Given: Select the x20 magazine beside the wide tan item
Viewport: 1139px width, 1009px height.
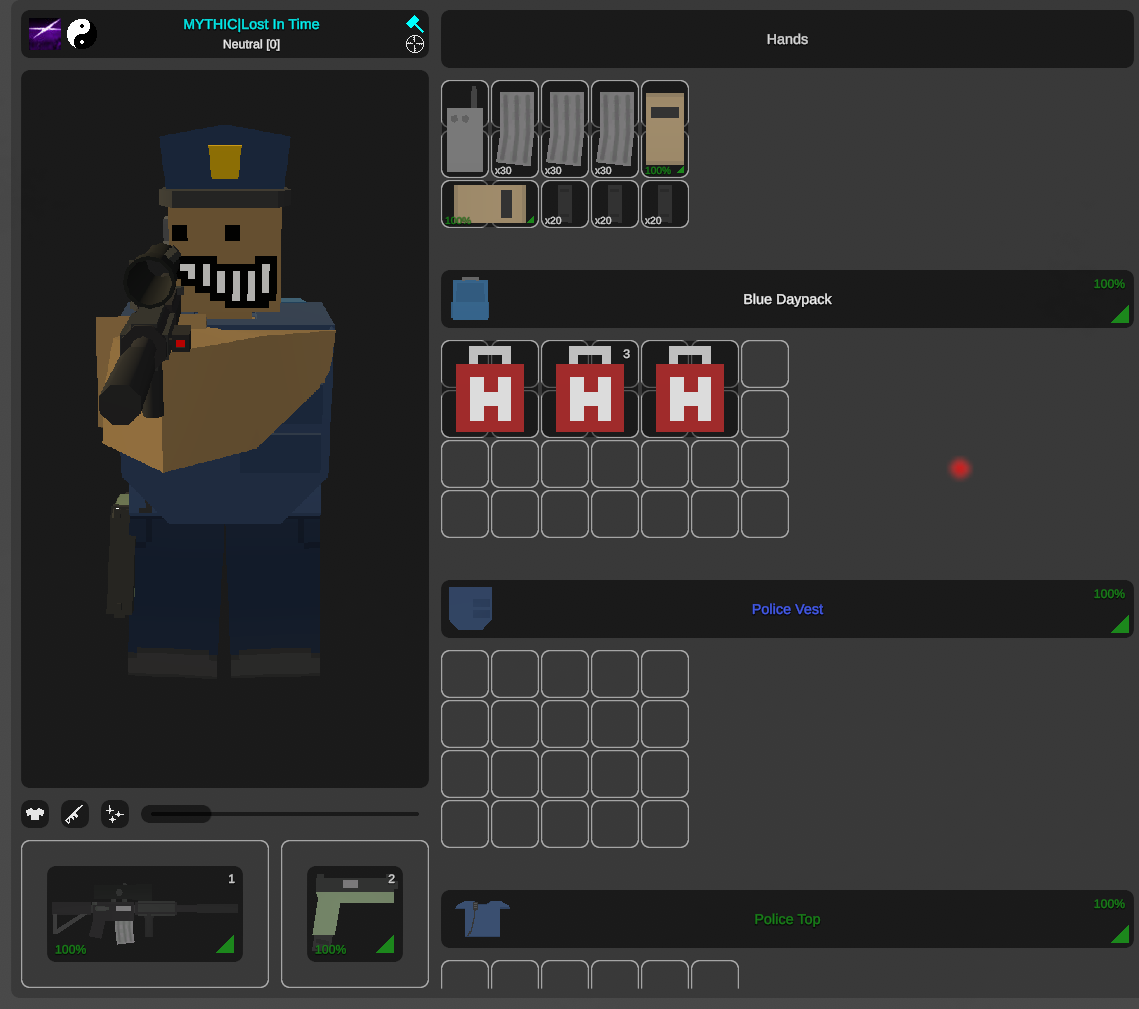Looking at the screenshot, I should pos(565,204).
